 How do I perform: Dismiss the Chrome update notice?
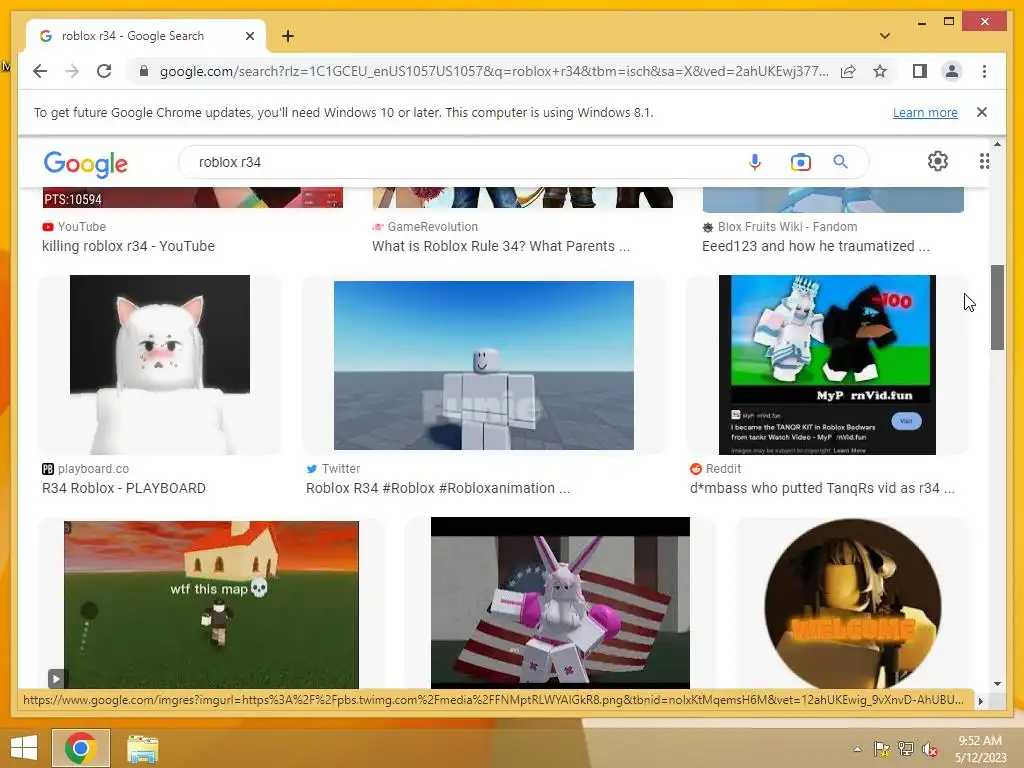click(982, 112)
